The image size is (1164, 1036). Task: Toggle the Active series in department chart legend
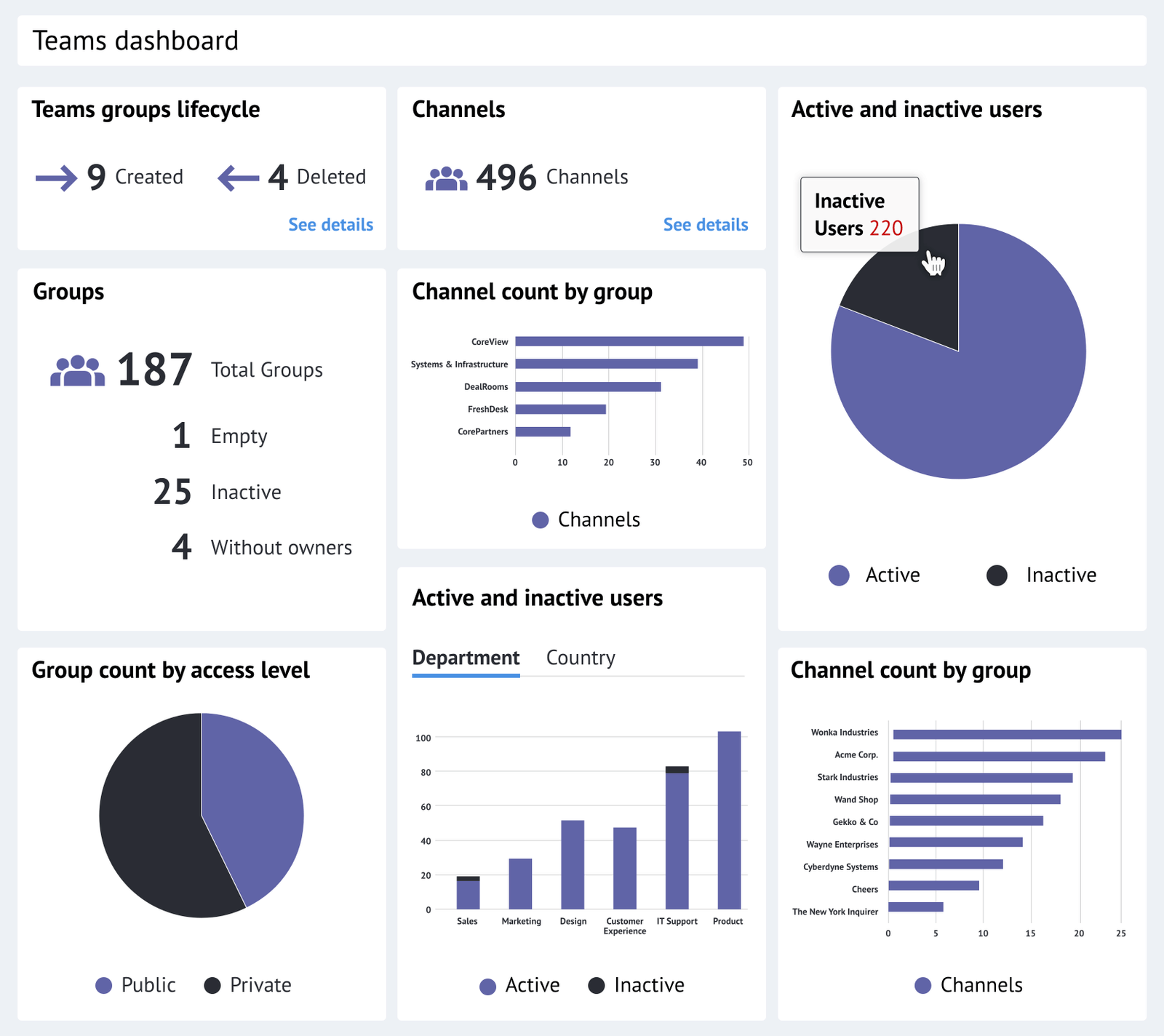tap(488, 985)
